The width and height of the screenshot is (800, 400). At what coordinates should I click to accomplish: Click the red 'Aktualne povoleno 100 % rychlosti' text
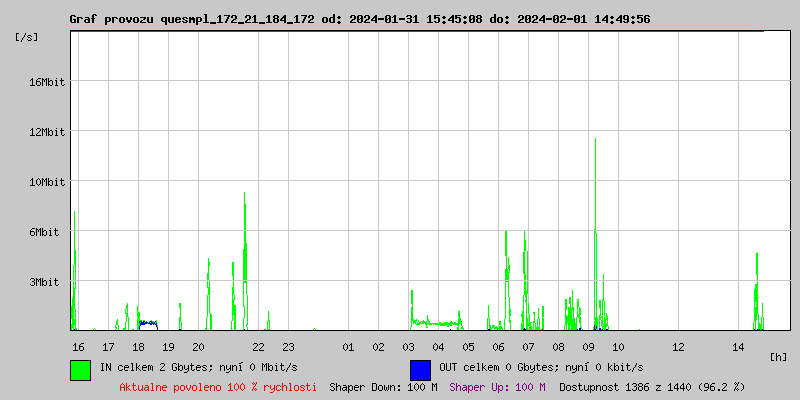tap(218, 387)
